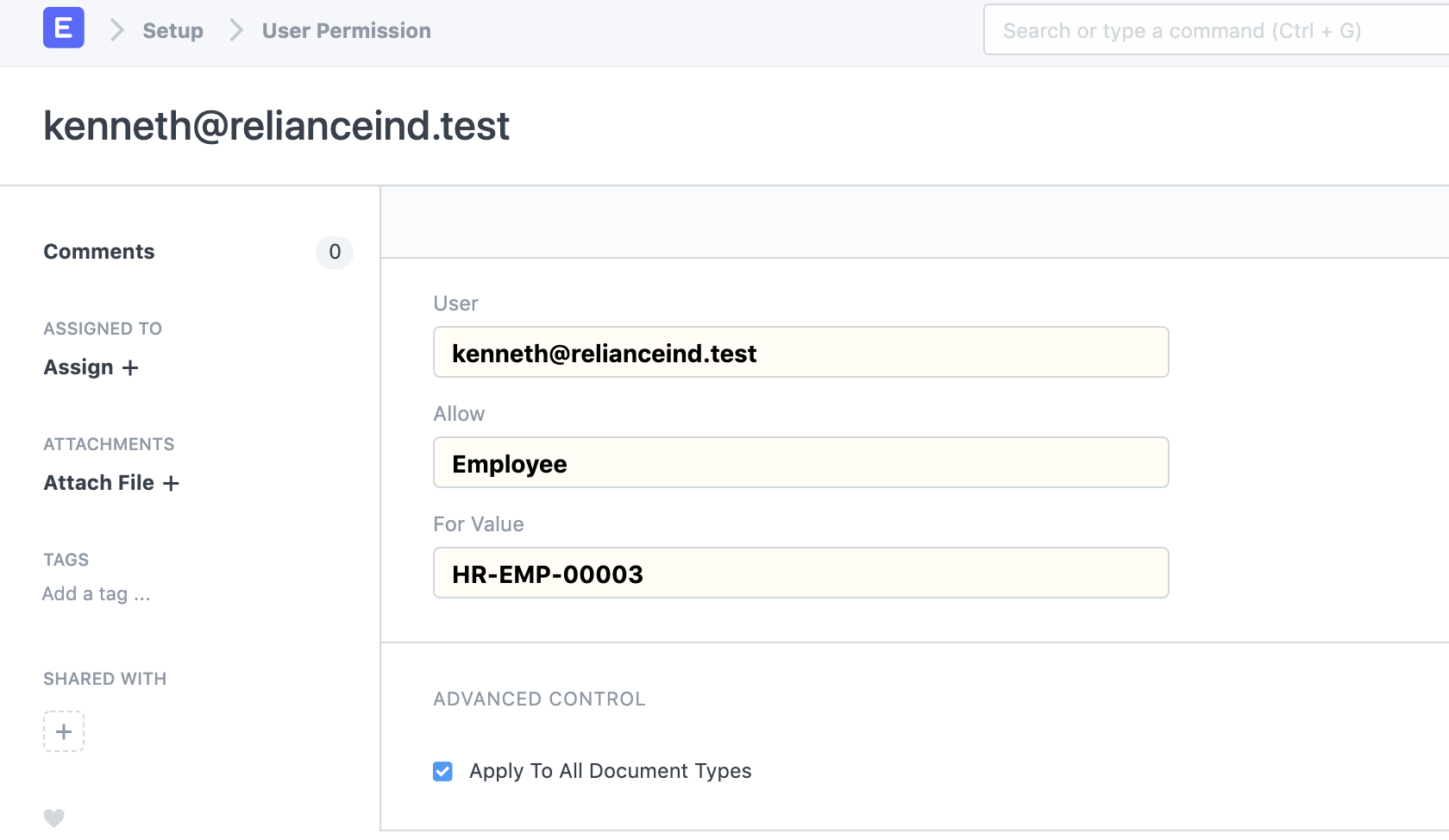Click the chevron arrow before Setup breadcrumb

point(117,30)
